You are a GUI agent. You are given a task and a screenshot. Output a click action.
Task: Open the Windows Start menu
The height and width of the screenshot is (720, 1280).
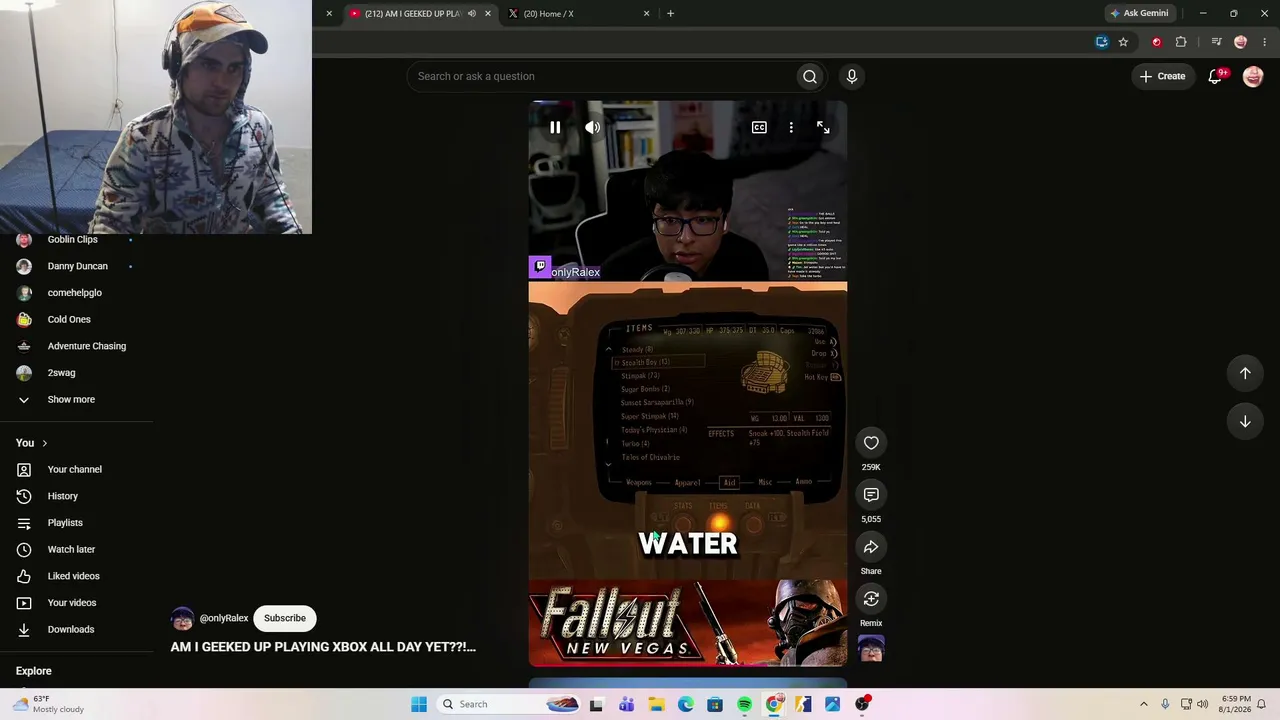[419, 704]
